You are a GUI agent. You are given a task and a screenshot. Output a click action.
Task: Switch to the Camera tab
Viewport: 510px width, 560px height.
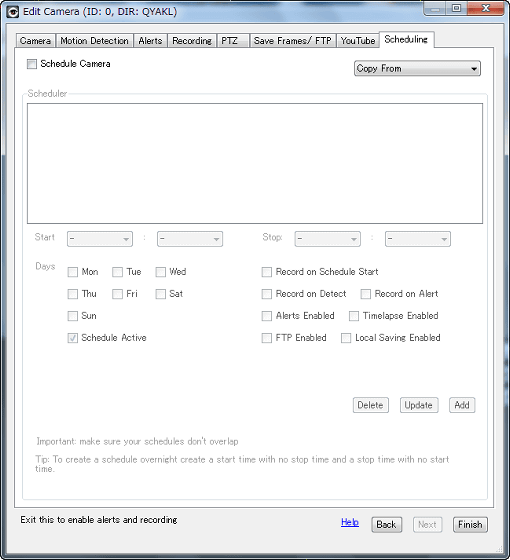pyautogui.click(x=35, y=41)
